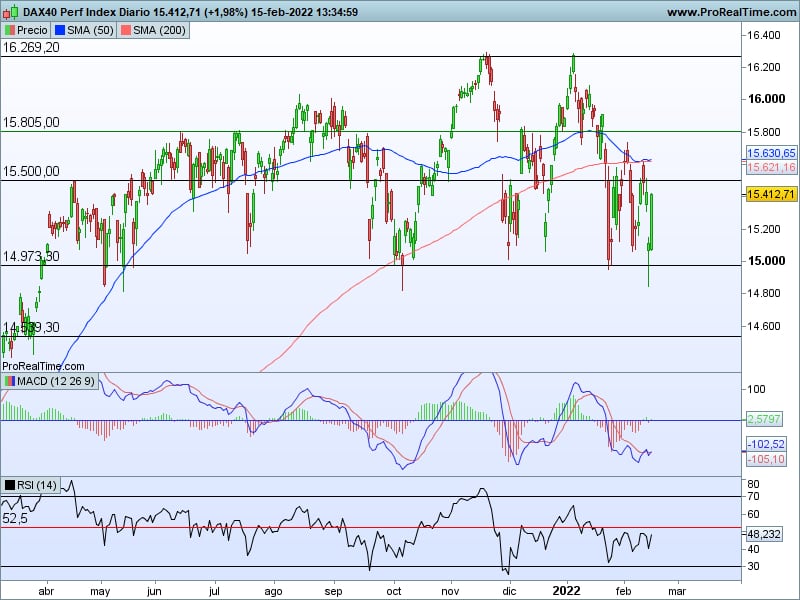Click the 16.269,20 resistance level label

31,47
